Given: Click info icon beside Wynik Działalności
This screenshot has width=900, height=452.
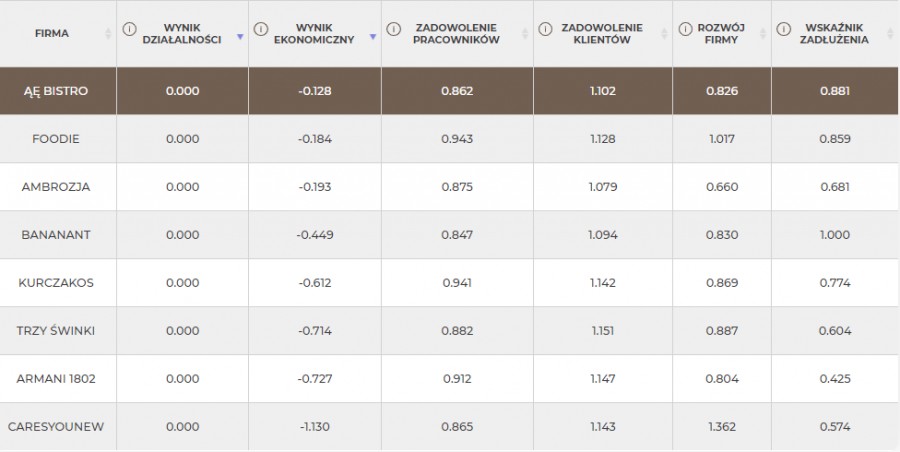Looking at the screenshot, I should [x=129, y=29].
